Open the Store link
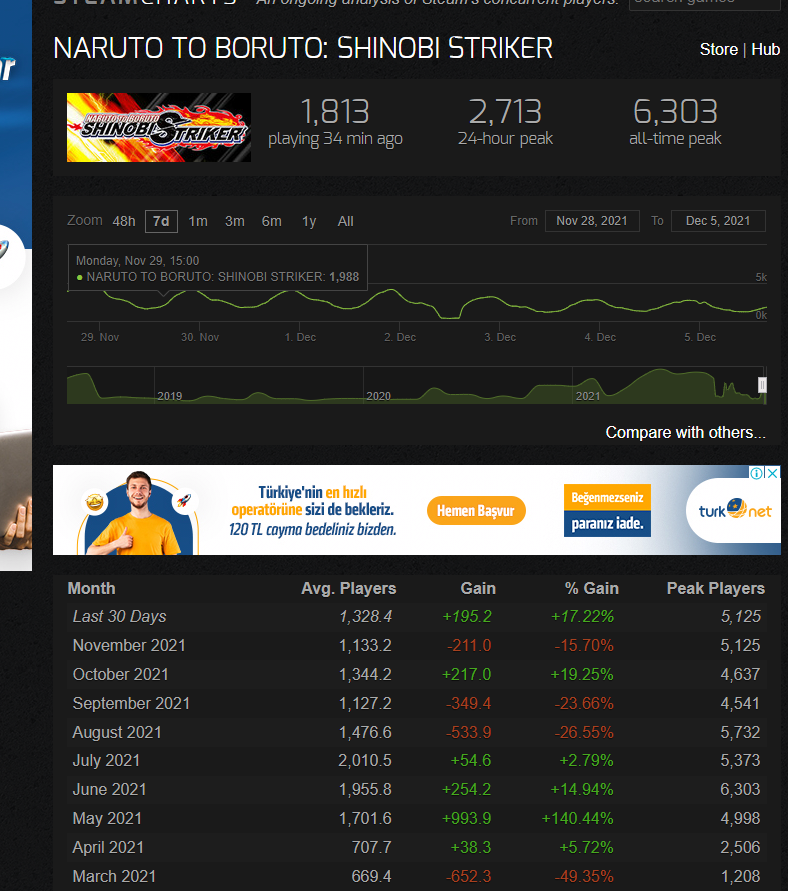788x891 pixels. [718, 49]
